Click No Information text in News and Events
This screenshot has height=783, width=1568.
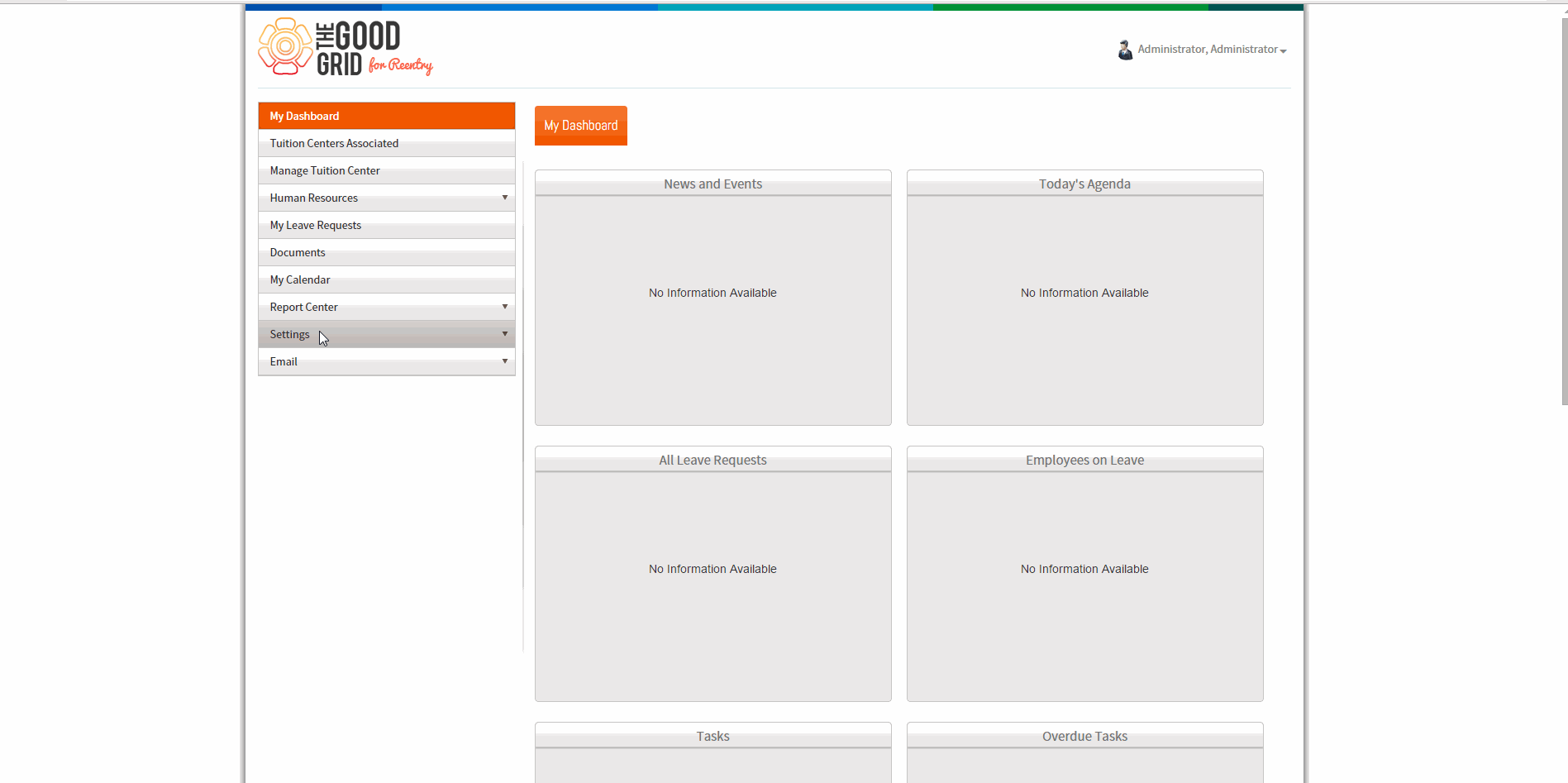(x=713, y=293)
